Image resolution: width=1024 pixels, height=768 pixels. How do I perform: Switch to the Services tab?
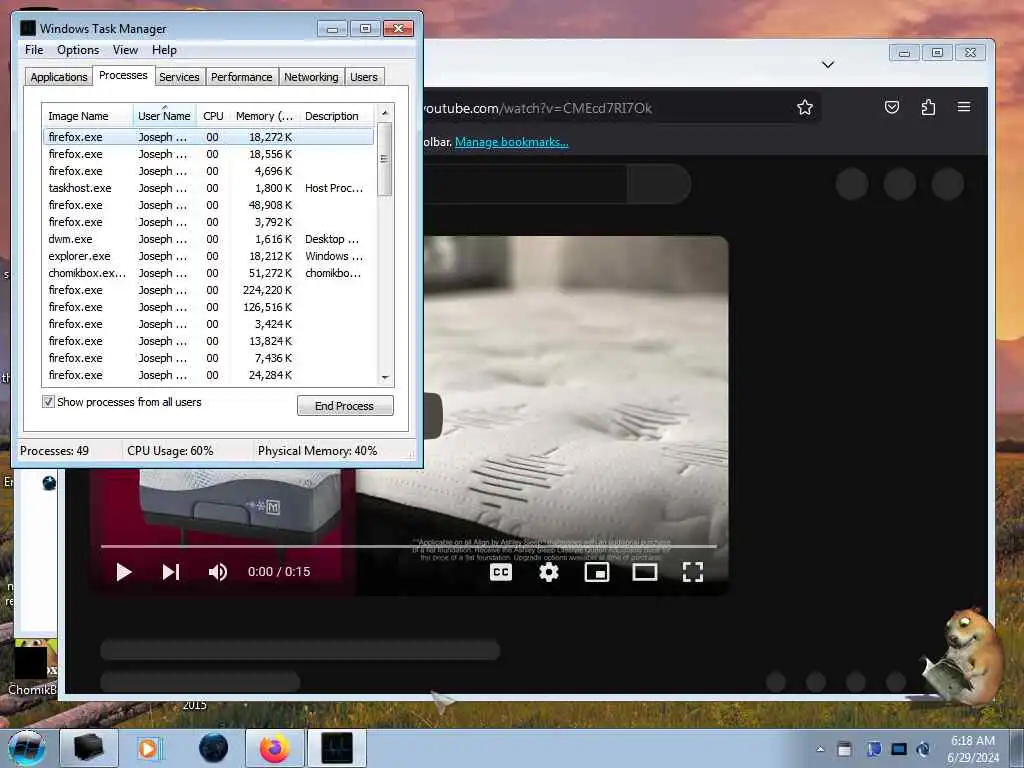[x=179, y=77]
